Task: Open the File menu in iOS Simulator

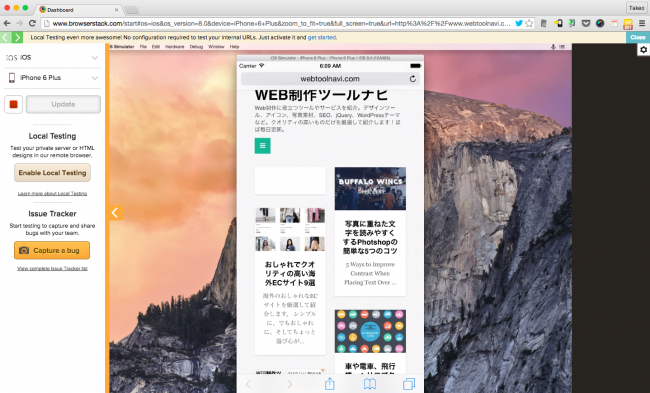Action: pos(143,47)
